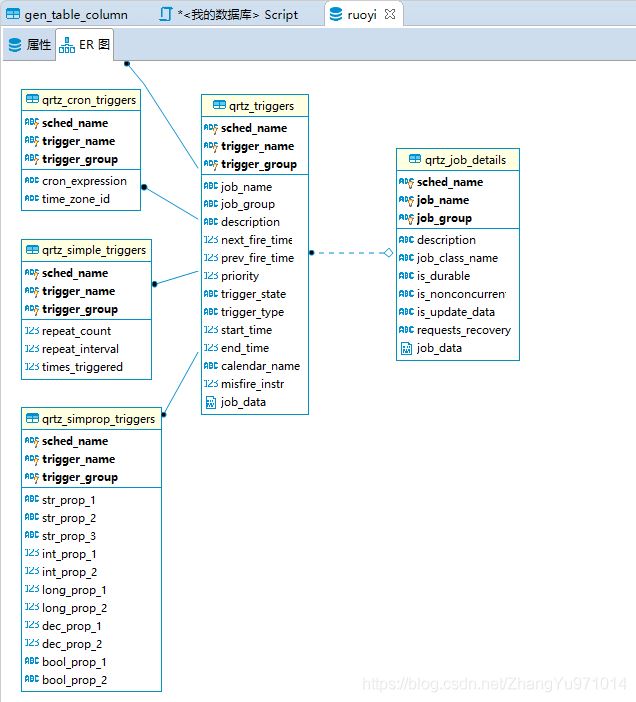Image resolution: width=636 pixels, height=702 pixels.
Task: Click the qrtz_job_details table icon
Action: click(x=415, y=159)
